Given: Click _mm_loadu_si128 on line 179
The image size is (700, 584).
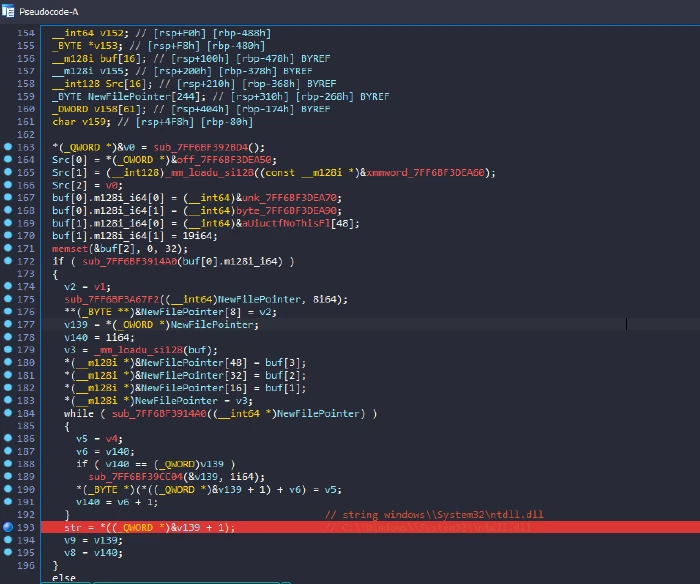Looking at the screenshot, I should (138, 350).
